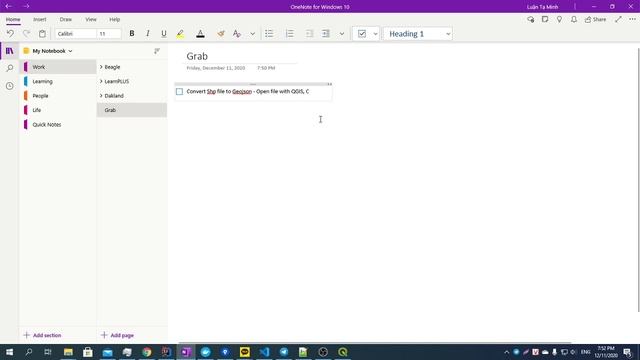Open QGIS from the taskbar
This screenshot has height=360, width=640.
point(342,352)
